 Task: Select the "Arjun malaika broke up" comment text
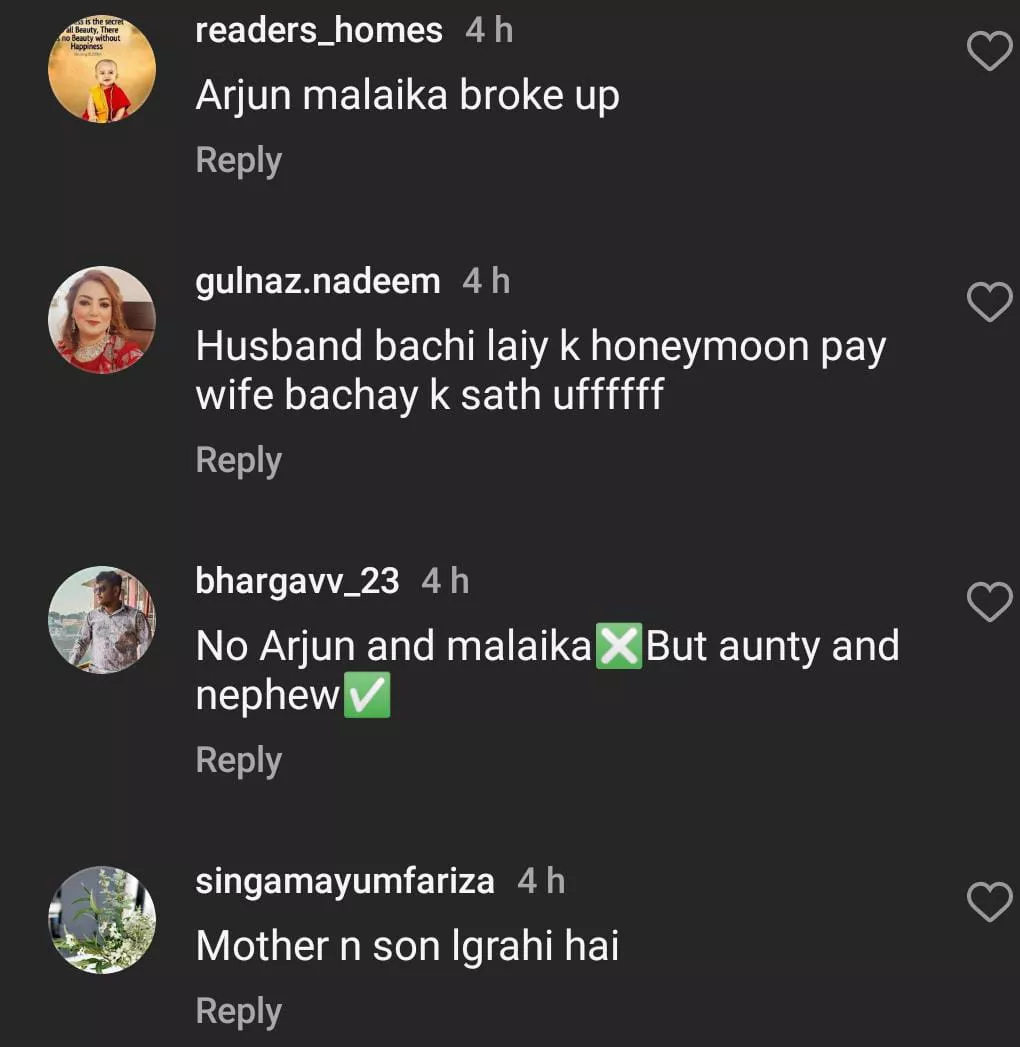click(407, 96)
